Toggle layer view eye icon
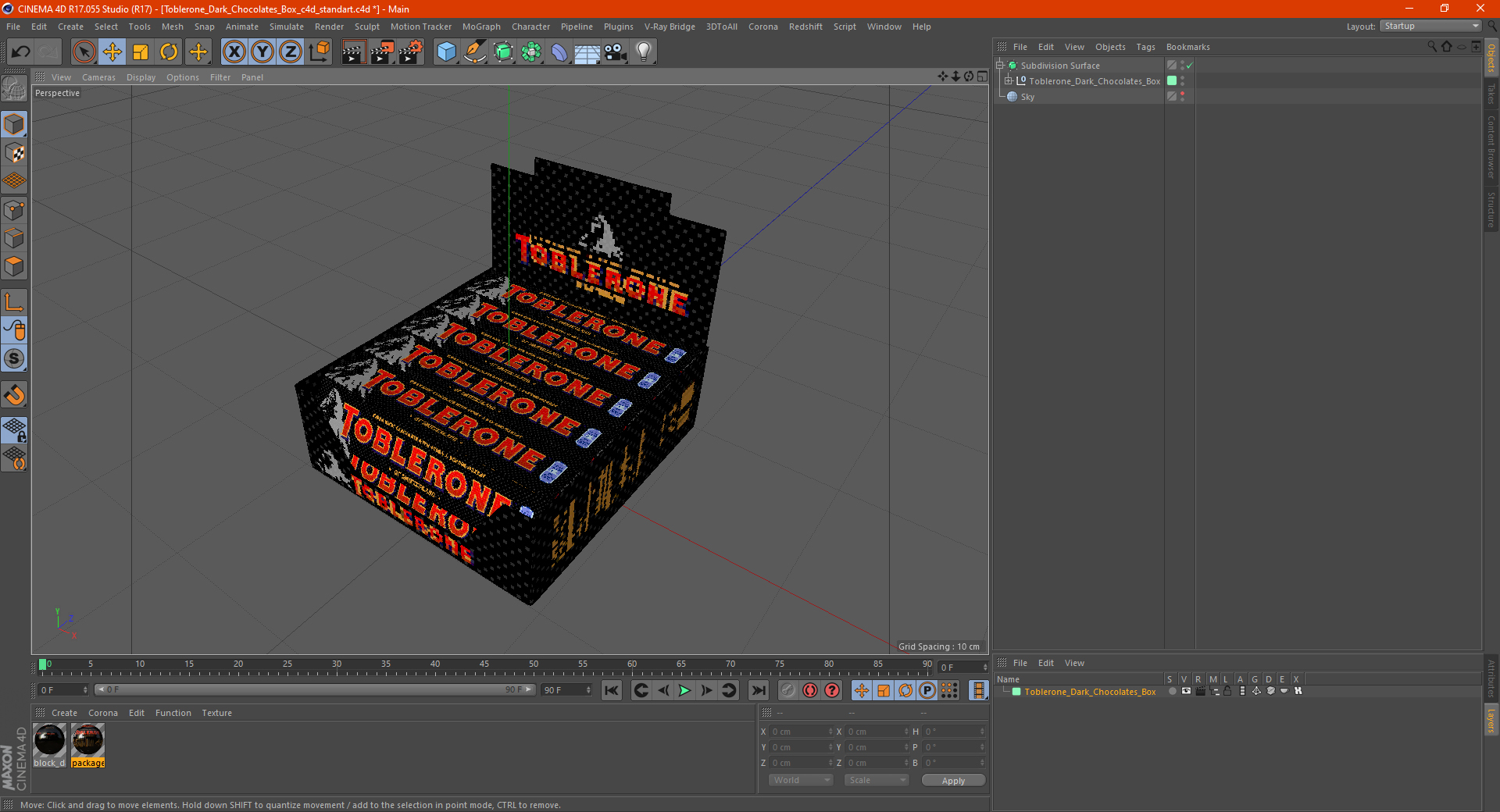 [1186, 691]
